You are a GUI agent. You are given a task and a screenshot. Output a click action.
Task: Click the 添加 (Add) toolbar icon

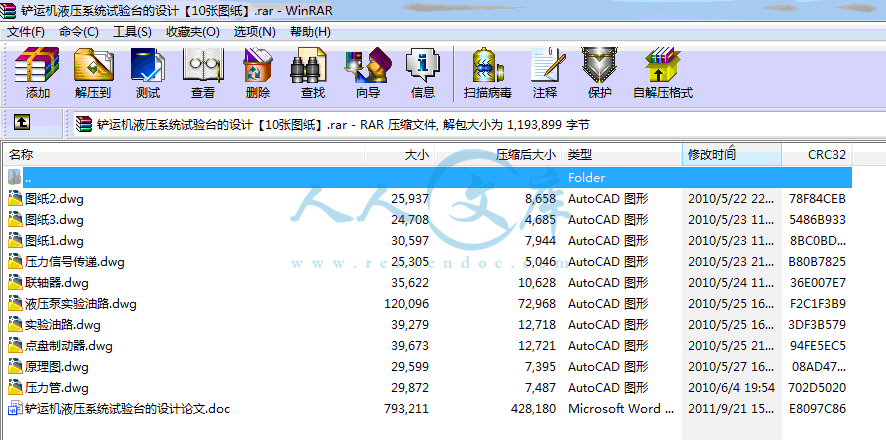(37, 64)
